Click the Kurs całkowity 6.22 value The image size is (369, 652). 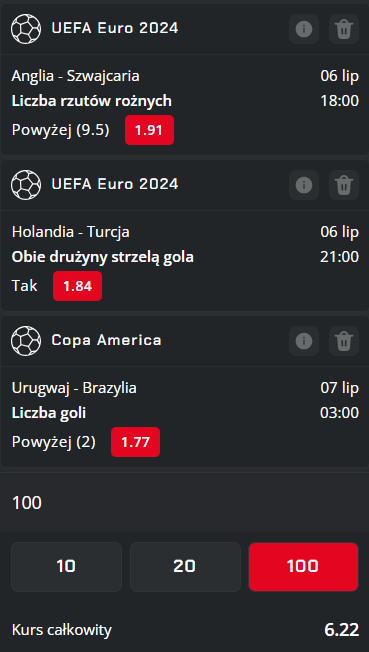click(342, 630)
